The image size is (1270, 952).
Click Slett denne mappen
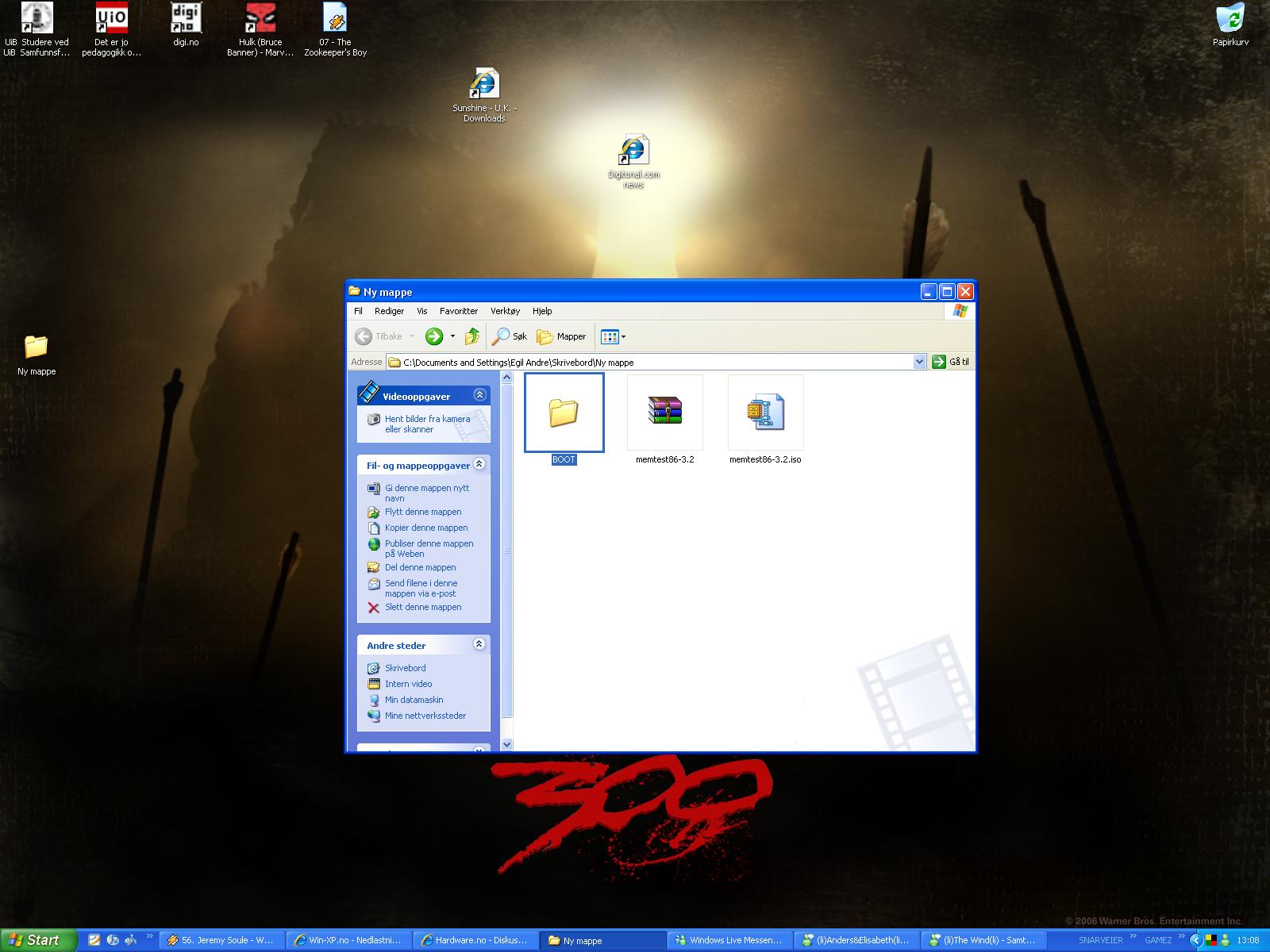pos(423,607)
